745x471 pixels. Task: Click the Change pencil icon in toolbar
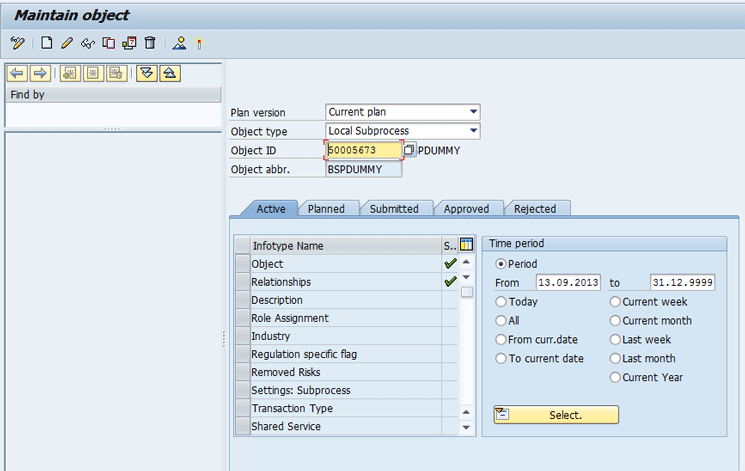pyautogui.click(x=67, y=43)
